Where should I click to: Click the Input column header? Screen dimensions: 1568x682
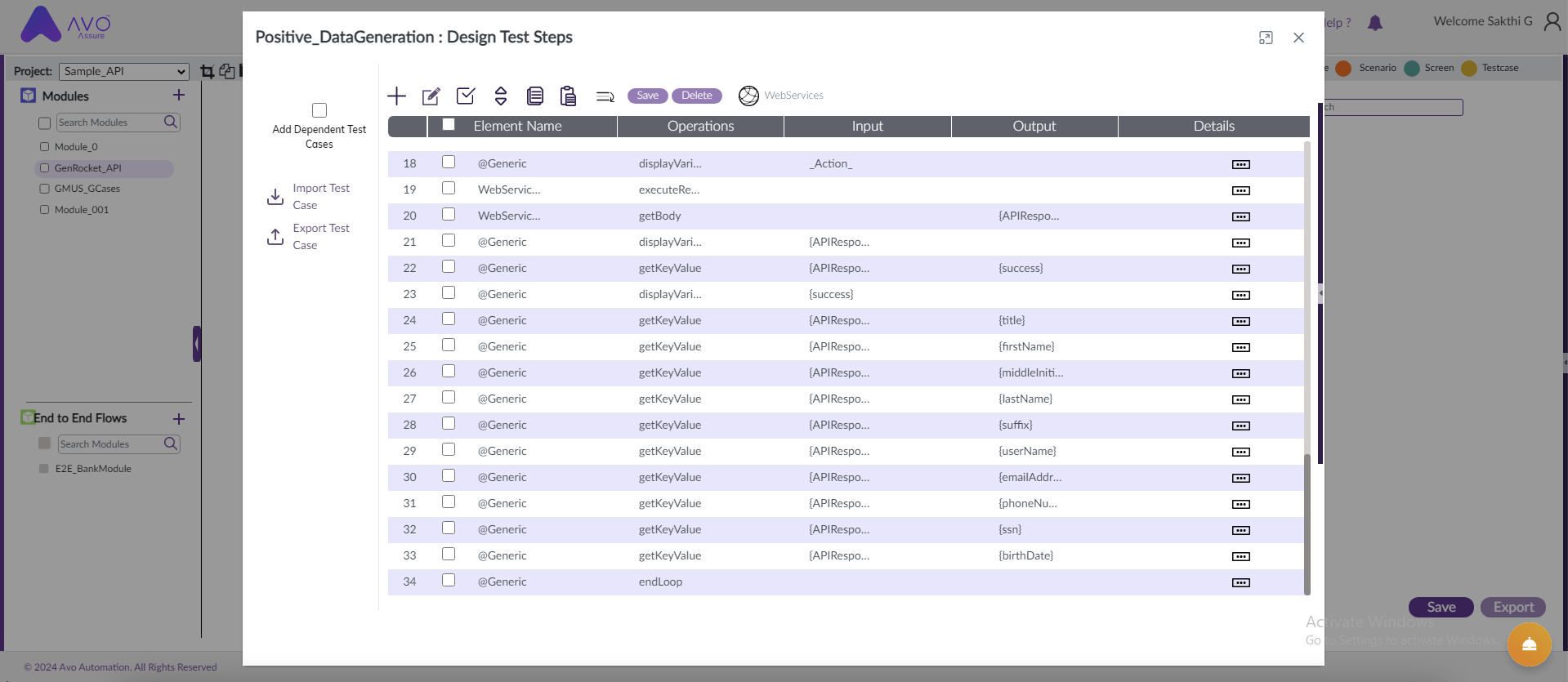point(867,126)
